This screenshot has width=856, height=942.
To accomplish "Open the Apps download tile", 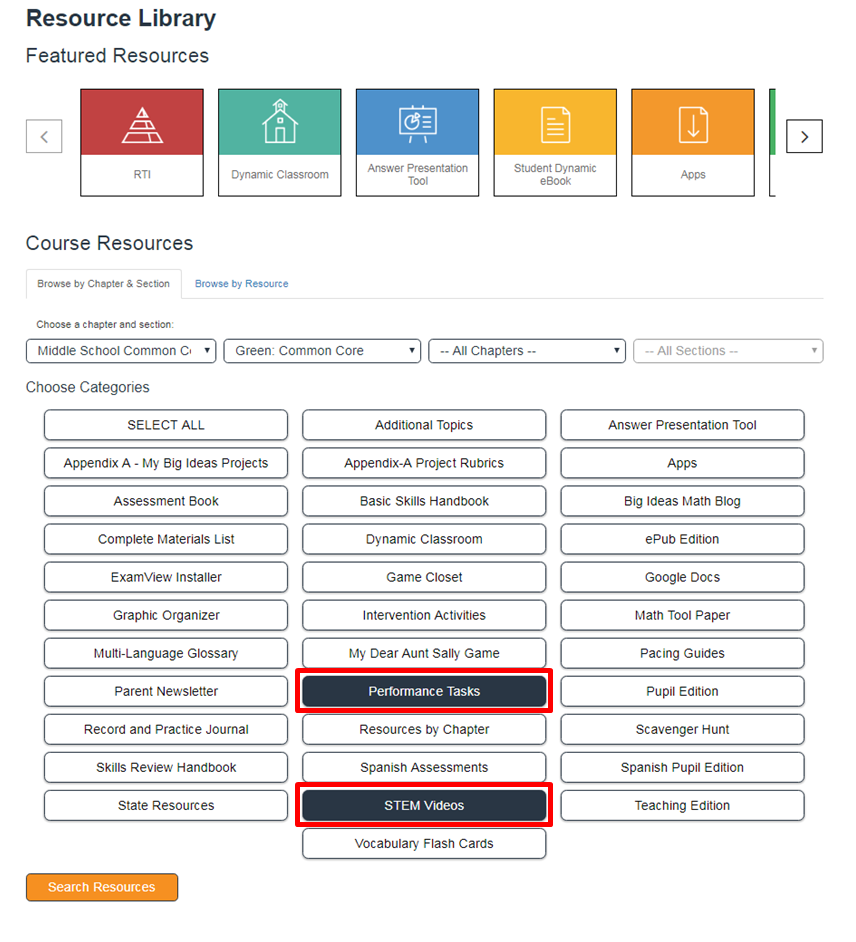I will tap(693, 142).
